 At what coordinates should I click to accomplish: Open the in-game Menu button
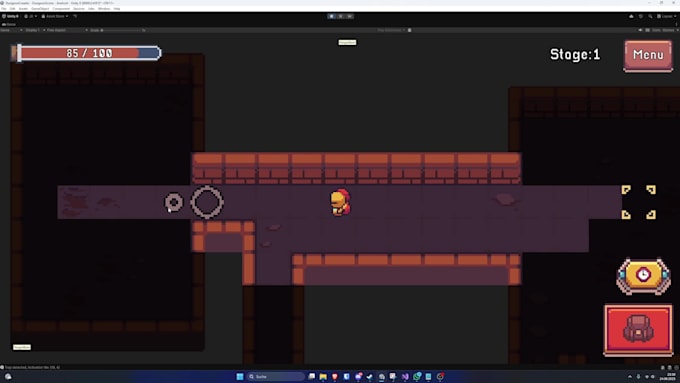click(648, 55)
